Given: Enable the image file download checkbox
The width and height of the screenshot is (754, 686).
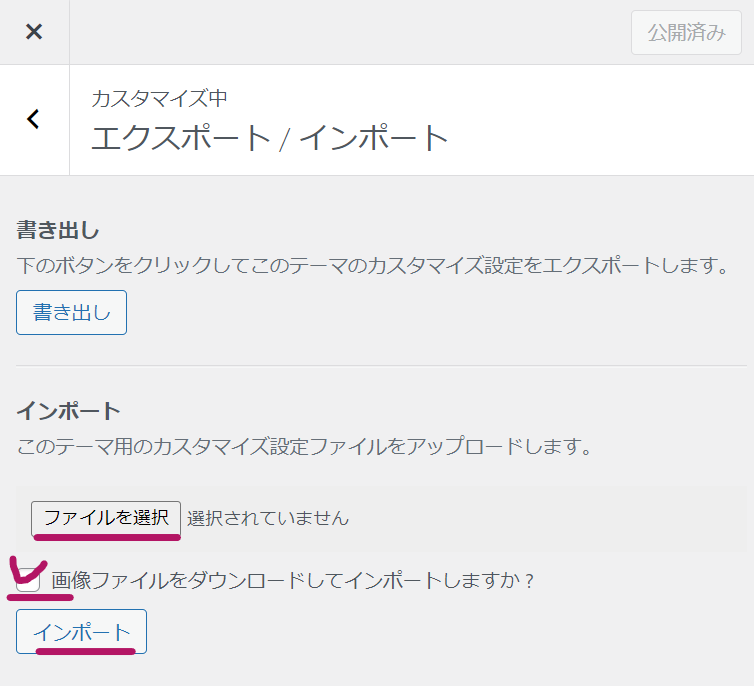Looking at the screenshot, I should [x=29, y=581].
